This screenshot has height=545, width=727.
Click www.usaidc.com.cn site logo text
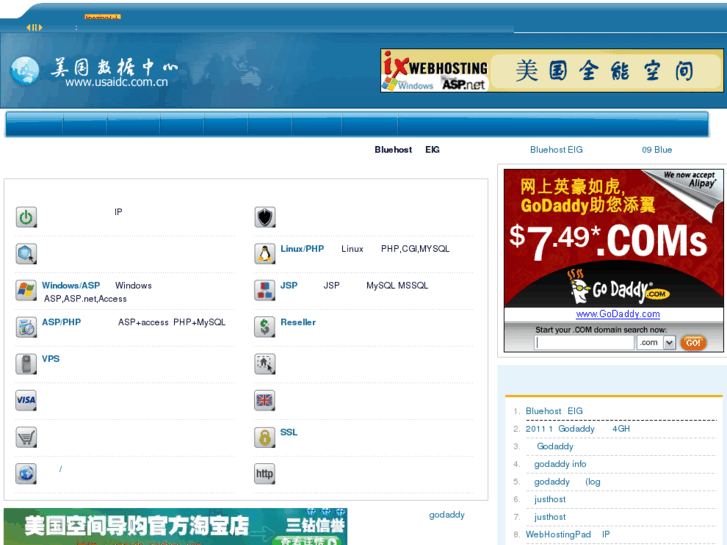tap(116, 83)
